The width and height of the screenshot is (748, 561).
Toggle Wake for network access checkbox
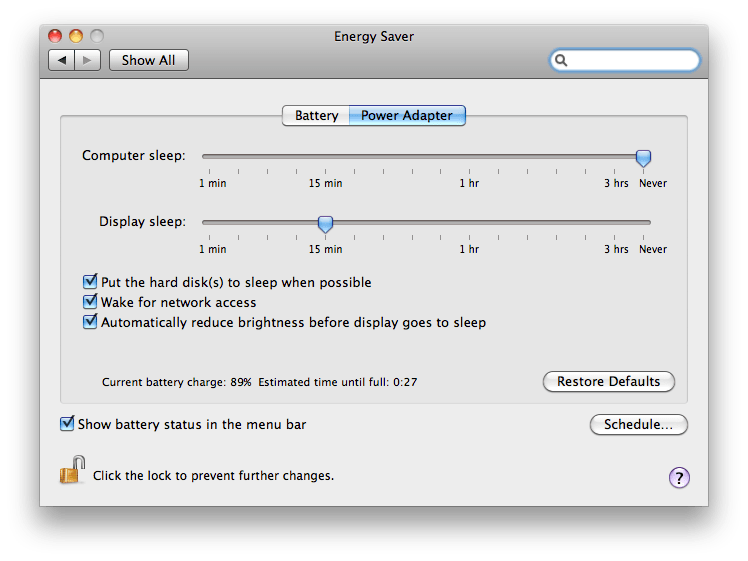coord(90,301)
